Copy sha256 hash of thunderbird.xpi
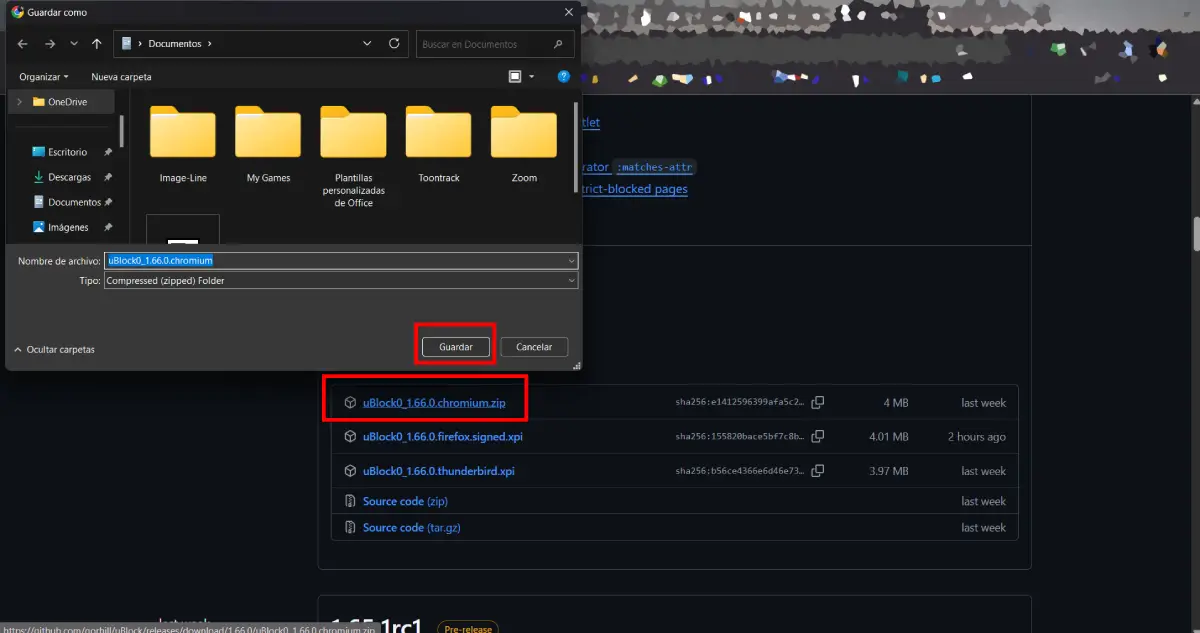Screen dimensions: 1200x633 (818, 471)
